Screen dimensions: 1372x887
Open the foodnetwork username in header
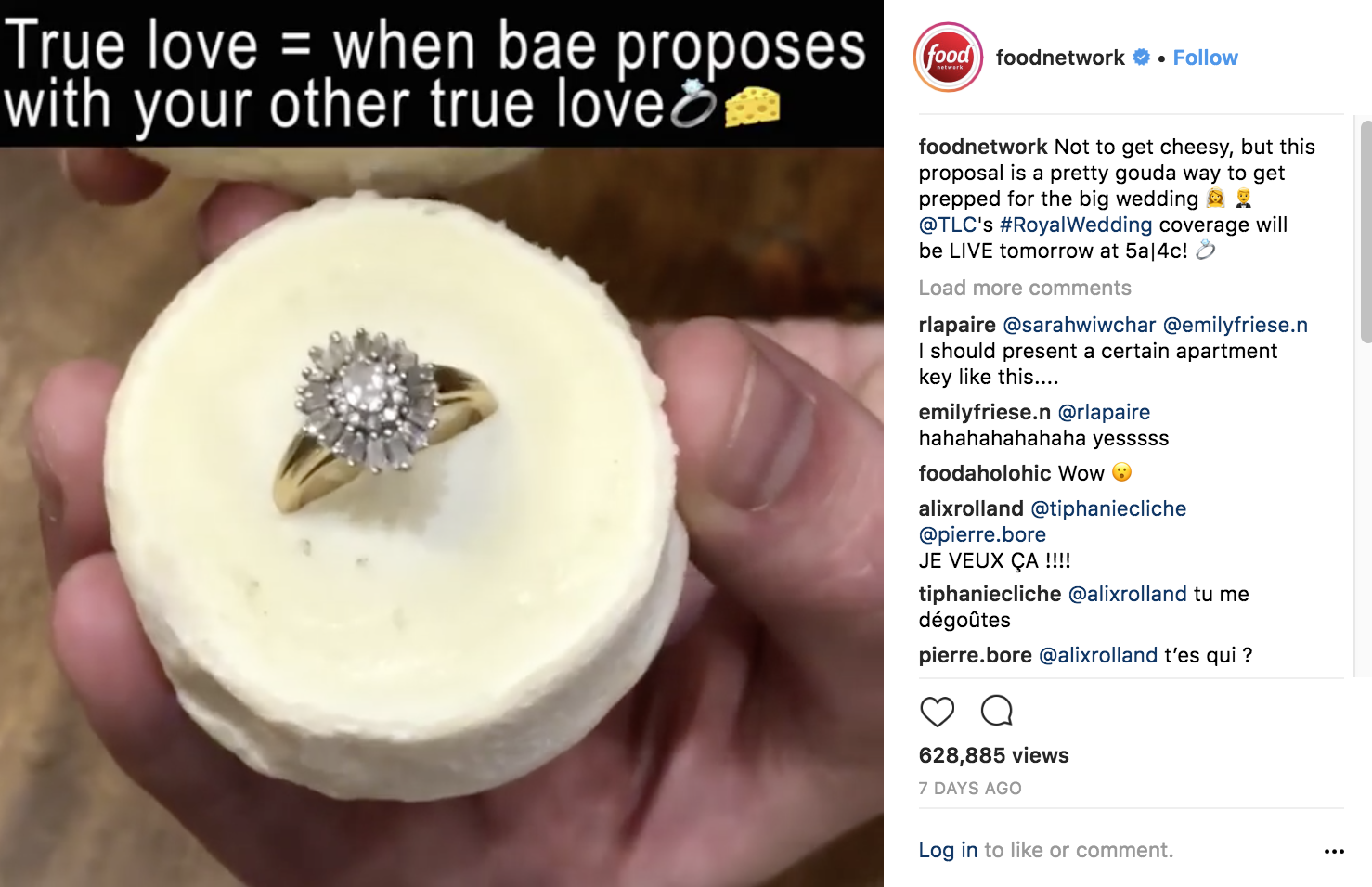(x=1060, y=58)
